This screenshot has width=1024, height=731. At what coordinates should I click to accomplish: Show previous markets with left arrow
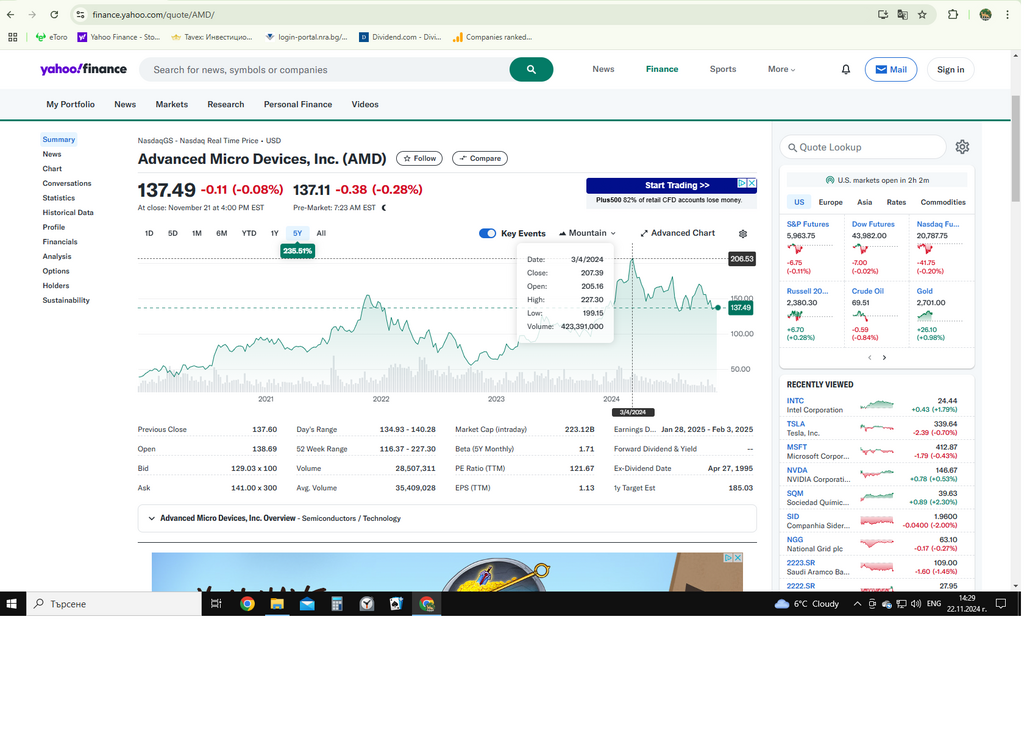coord(869,357)
